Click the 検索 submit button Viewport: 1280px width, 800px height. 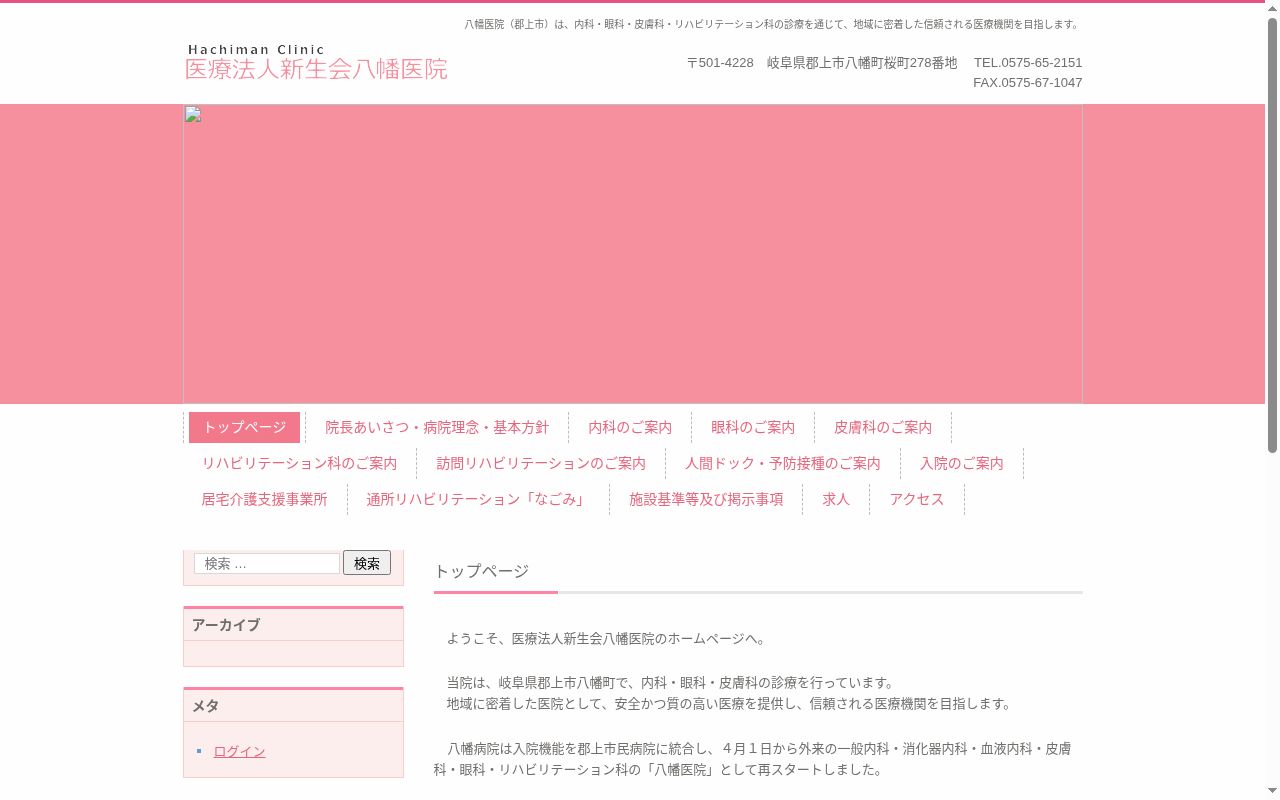[x=367, y=563]
